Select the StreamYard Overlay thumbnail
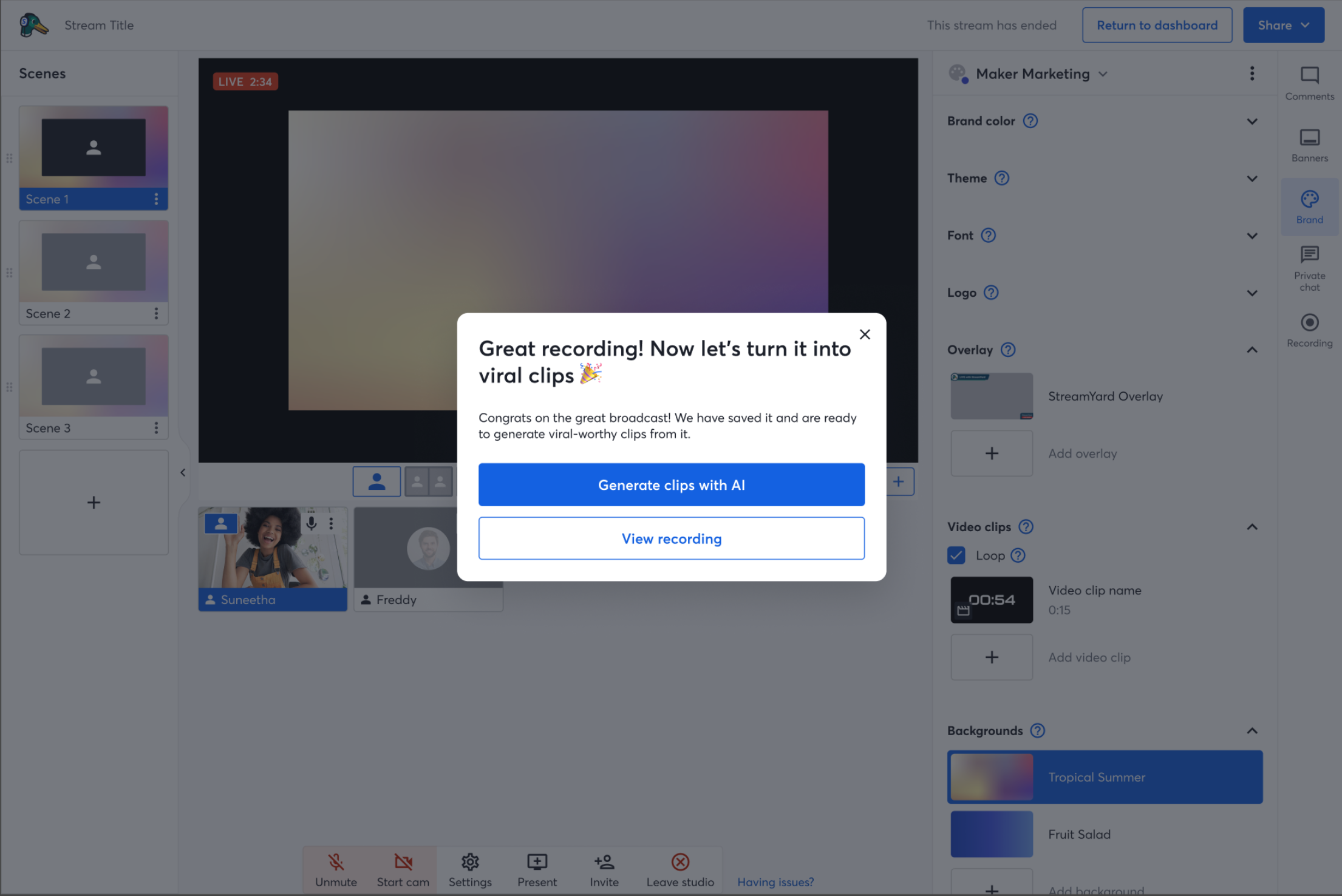 tap(992, 396)
